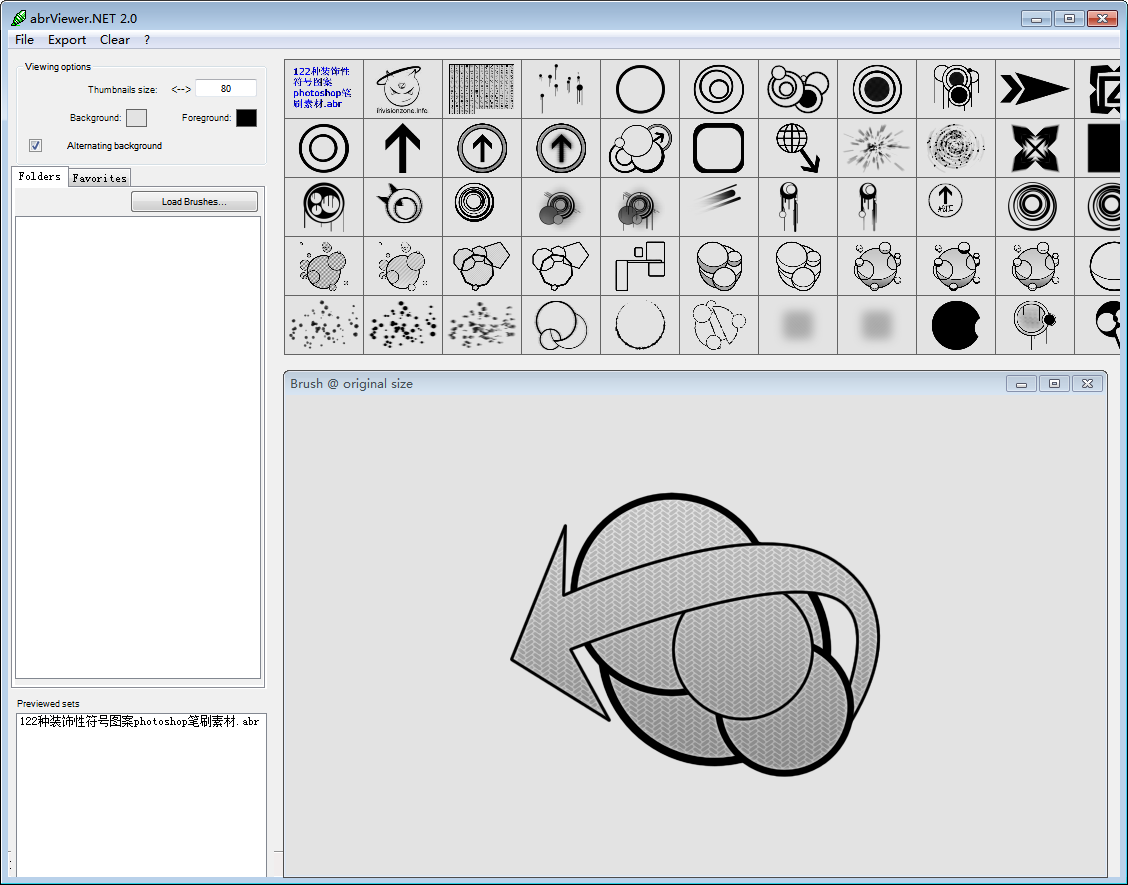The width and height of the screenshot is (1128, 885).
Task: Open the Export menu
Action: (67, 40)
